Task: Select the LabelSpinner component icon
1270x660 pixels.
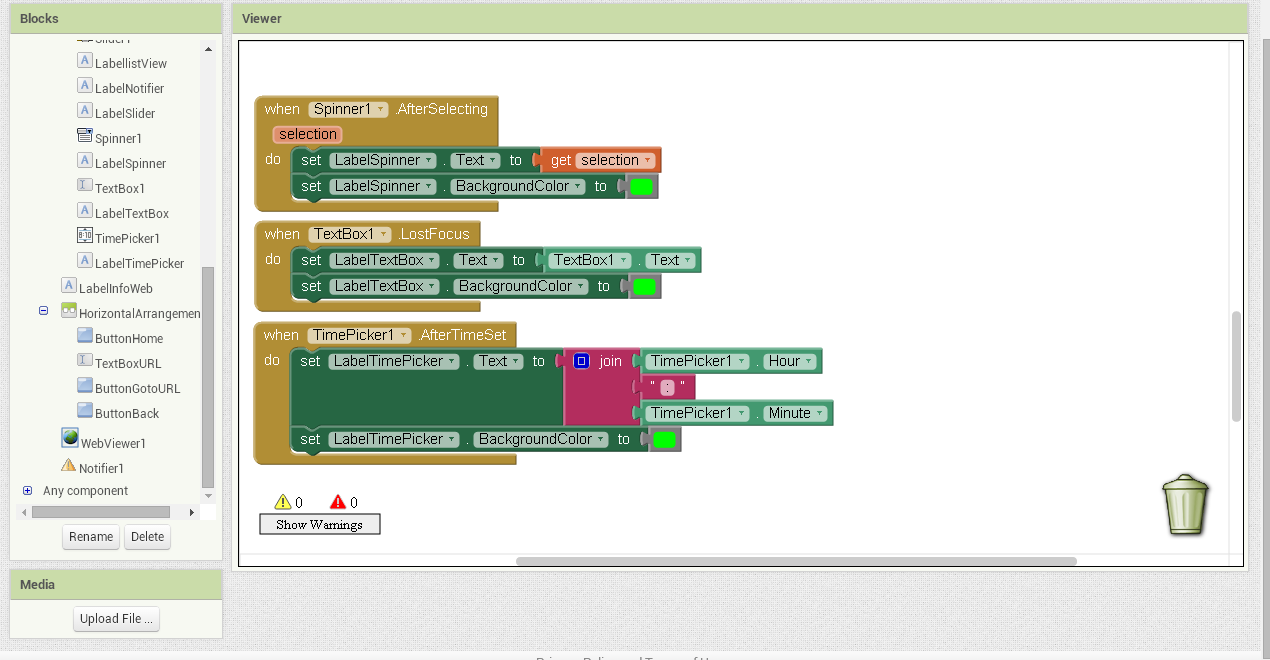Action: coord(85,161)
